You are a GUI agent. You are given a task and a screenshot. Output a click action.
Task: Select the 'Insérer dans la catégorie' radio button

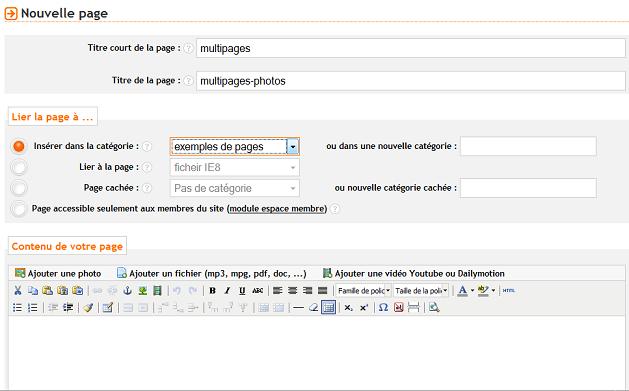19,146
